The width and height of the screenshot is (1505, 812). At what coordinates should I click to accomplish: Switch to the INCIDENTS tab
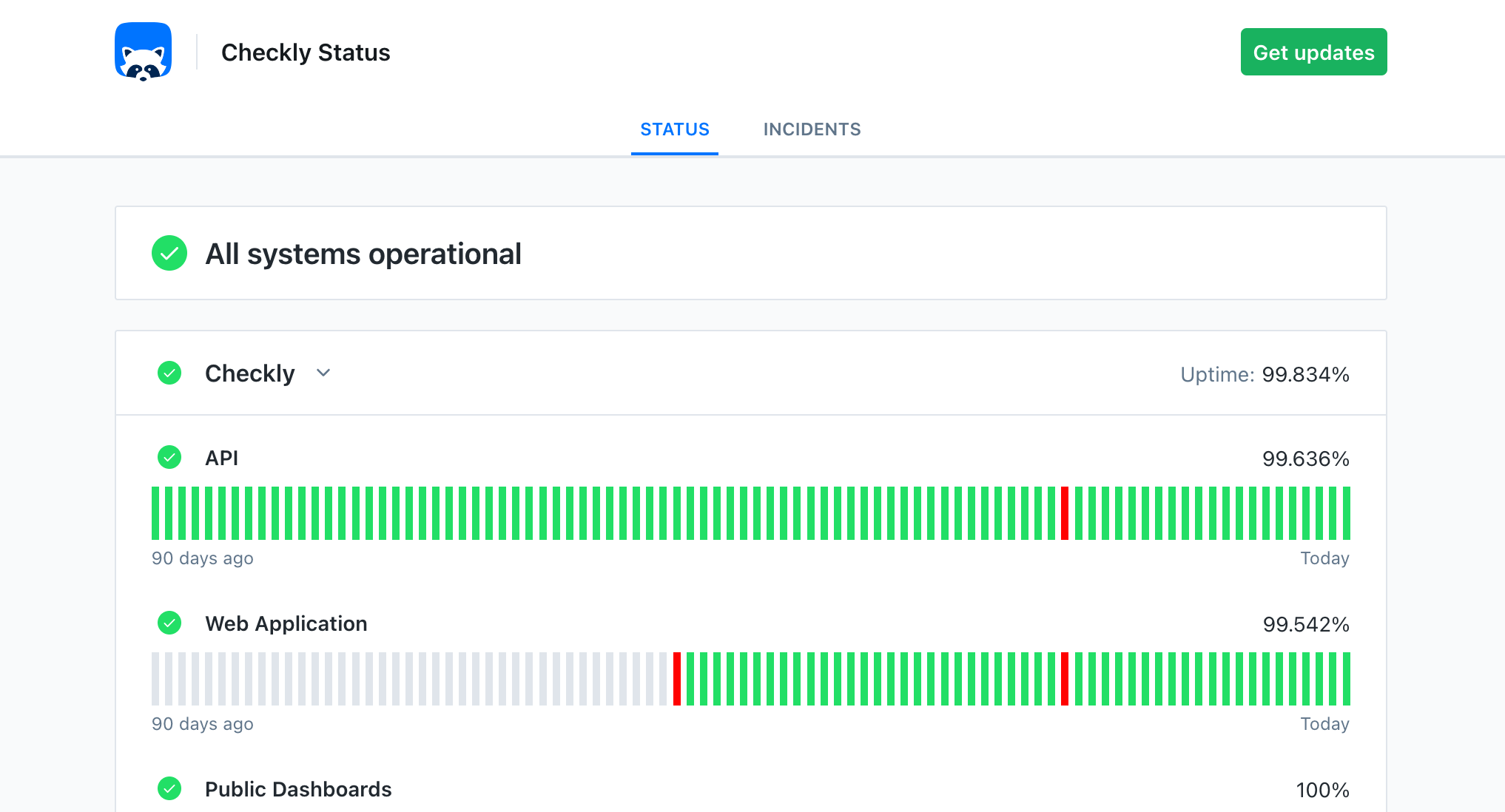coord(812,129)
